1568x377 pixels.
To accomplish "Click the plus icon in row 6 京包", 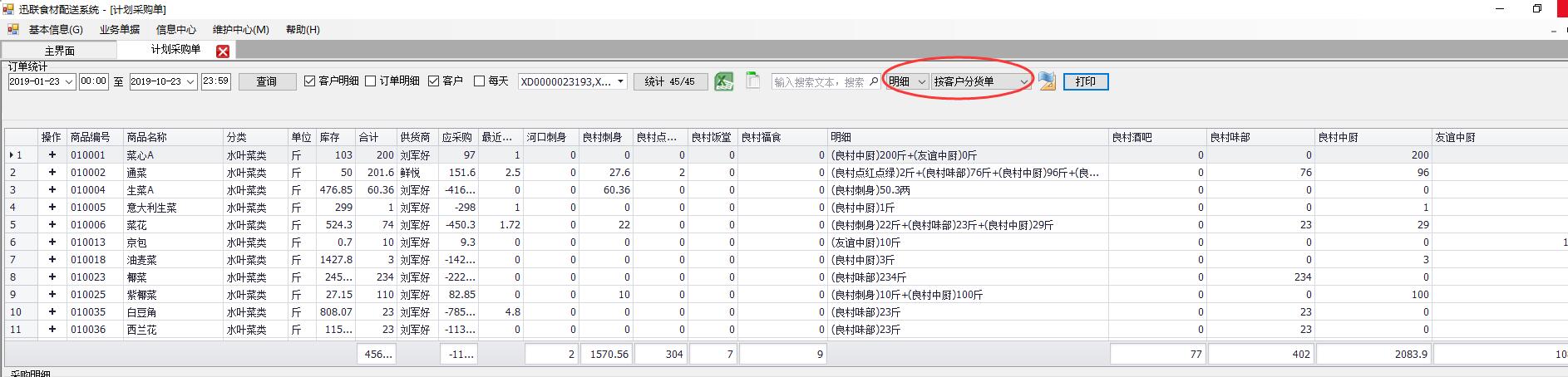I will point(52,242).
